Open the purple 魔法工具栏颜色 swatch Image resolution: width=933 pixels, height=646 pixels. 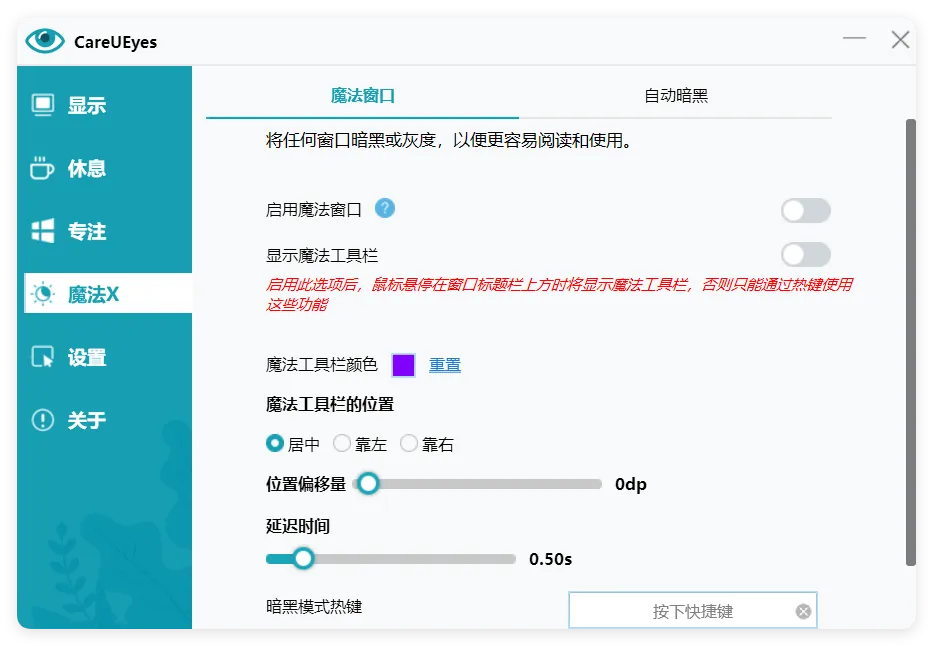(403, 365)
